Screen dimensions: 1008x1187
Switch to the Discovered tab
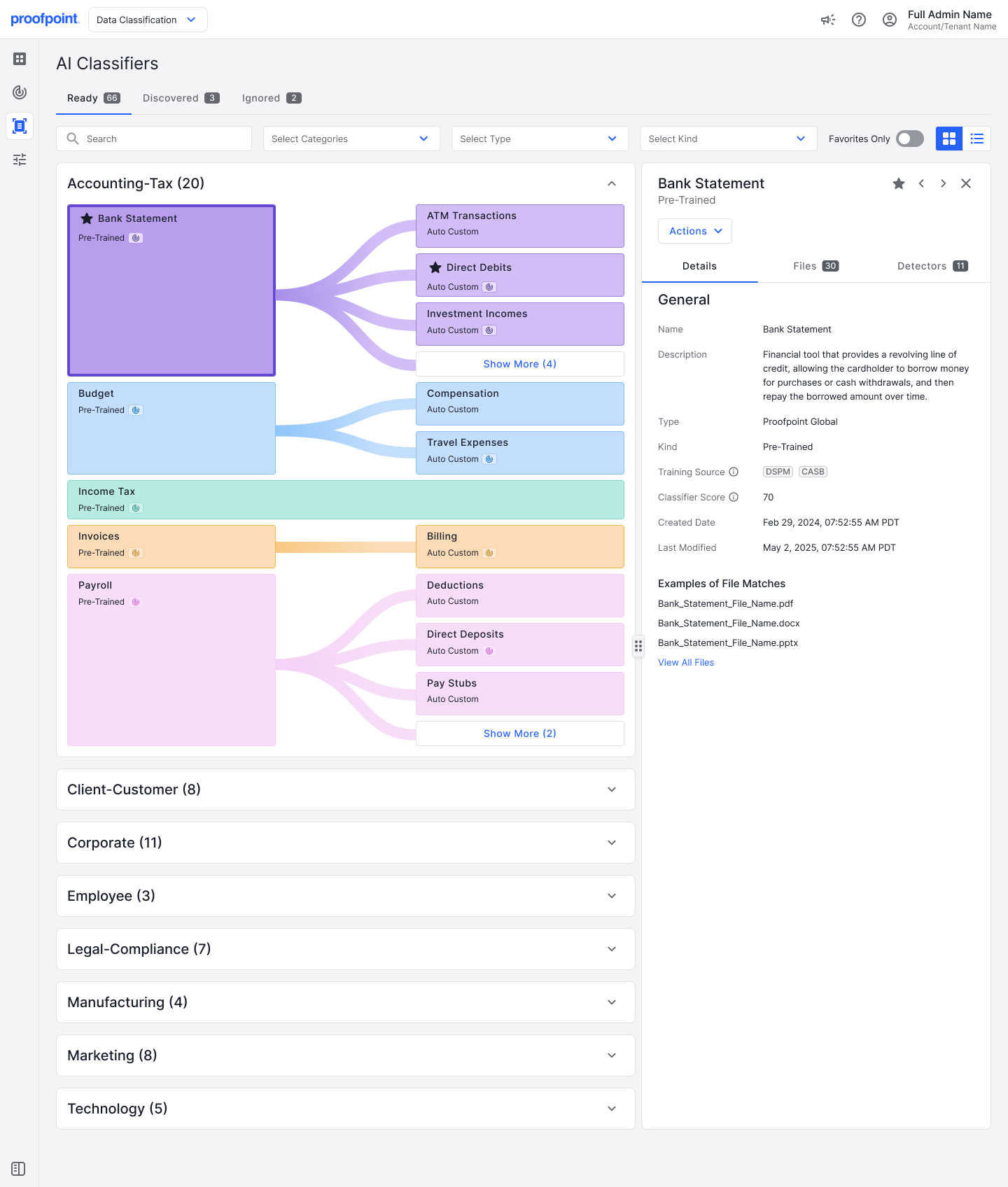tap(181, 98)
